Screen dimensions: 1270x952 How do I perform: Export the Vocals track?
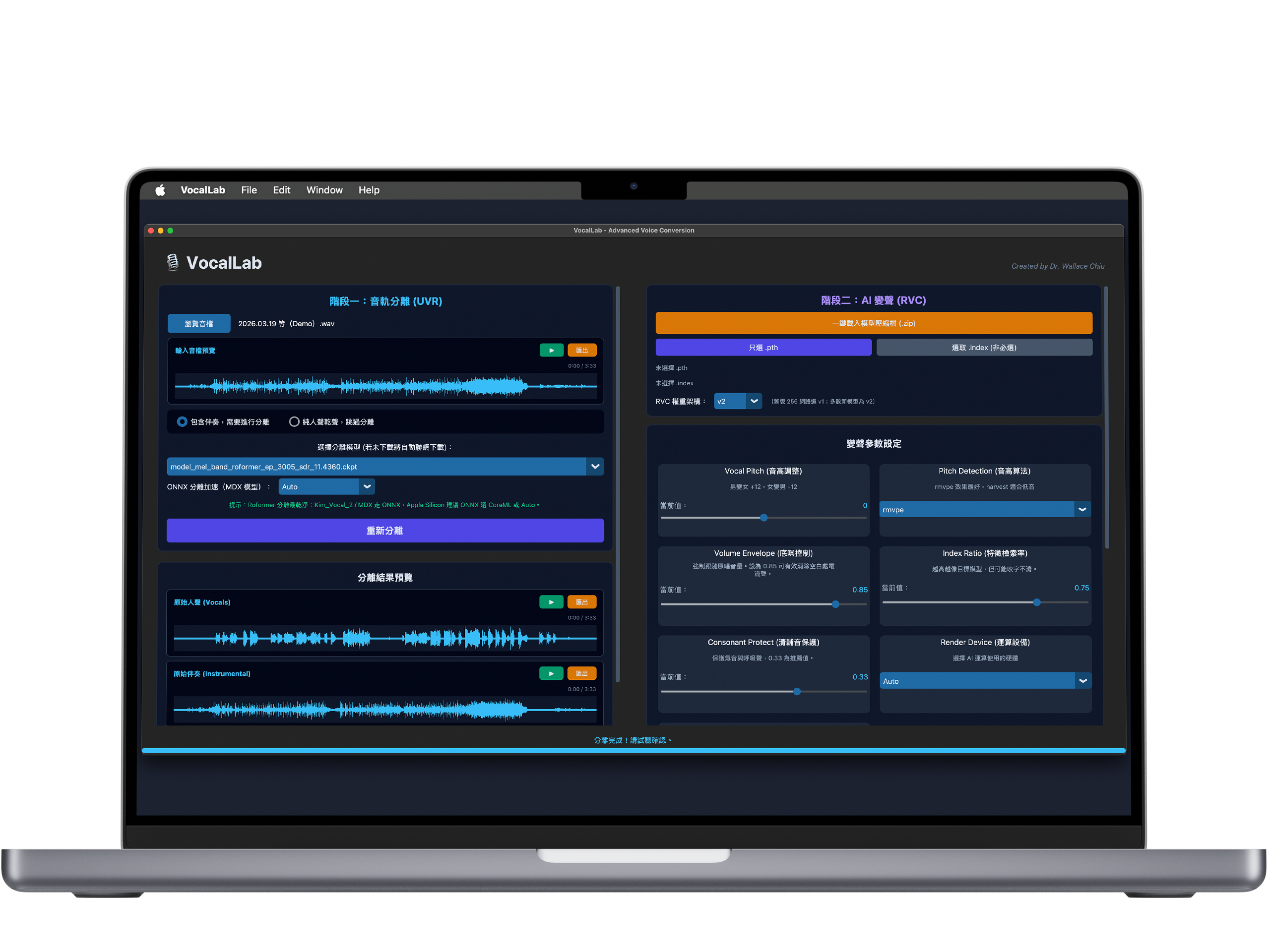click(x=581, y=602)
